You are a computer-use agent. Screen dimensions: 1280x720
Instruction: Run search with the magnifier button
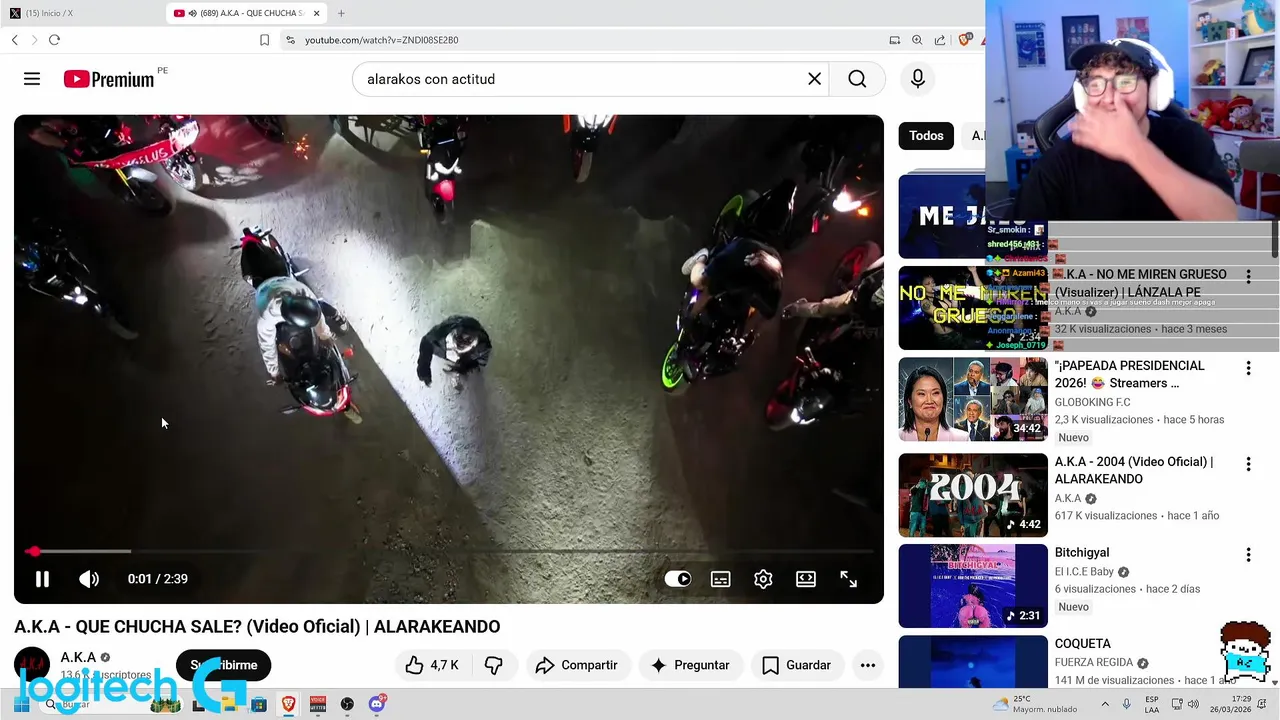[x=857, y=79]
